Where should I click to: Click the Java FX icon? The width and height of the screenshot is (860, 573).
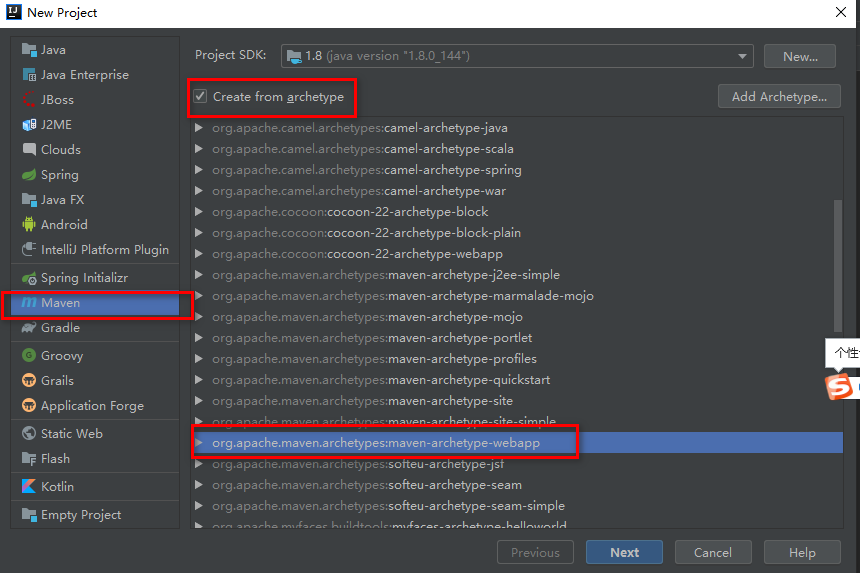pyautogui.click(x=29, y=200)
